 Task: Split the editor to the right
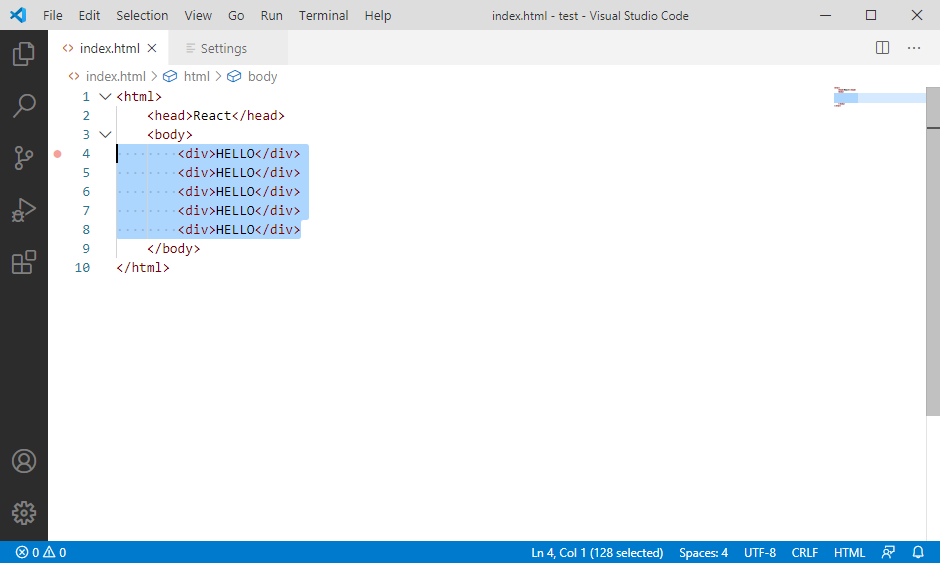(x=882, y=48)
